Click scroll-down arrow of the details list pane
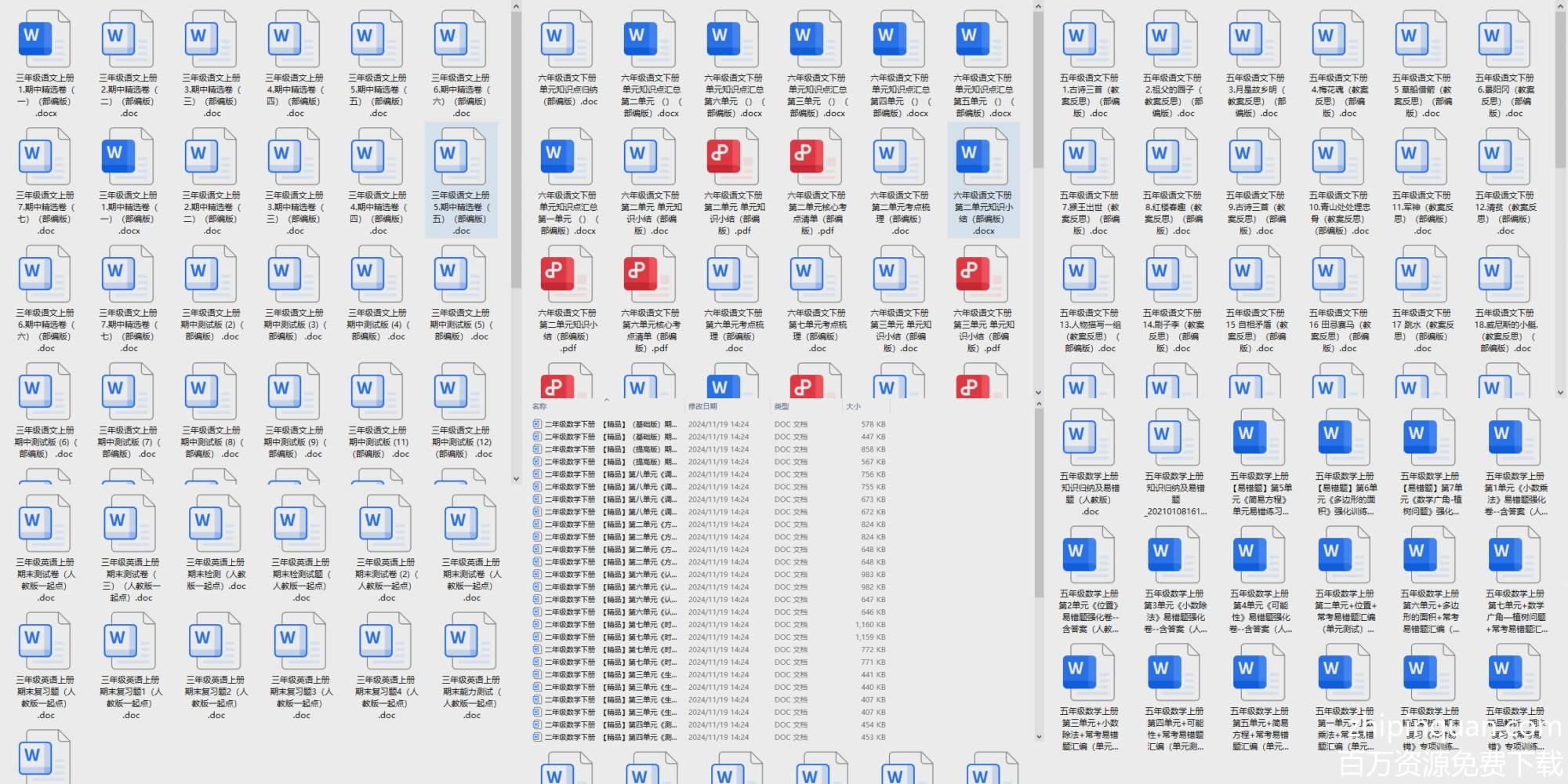This screenshot has height=784, width=1568. [1039, 736]
